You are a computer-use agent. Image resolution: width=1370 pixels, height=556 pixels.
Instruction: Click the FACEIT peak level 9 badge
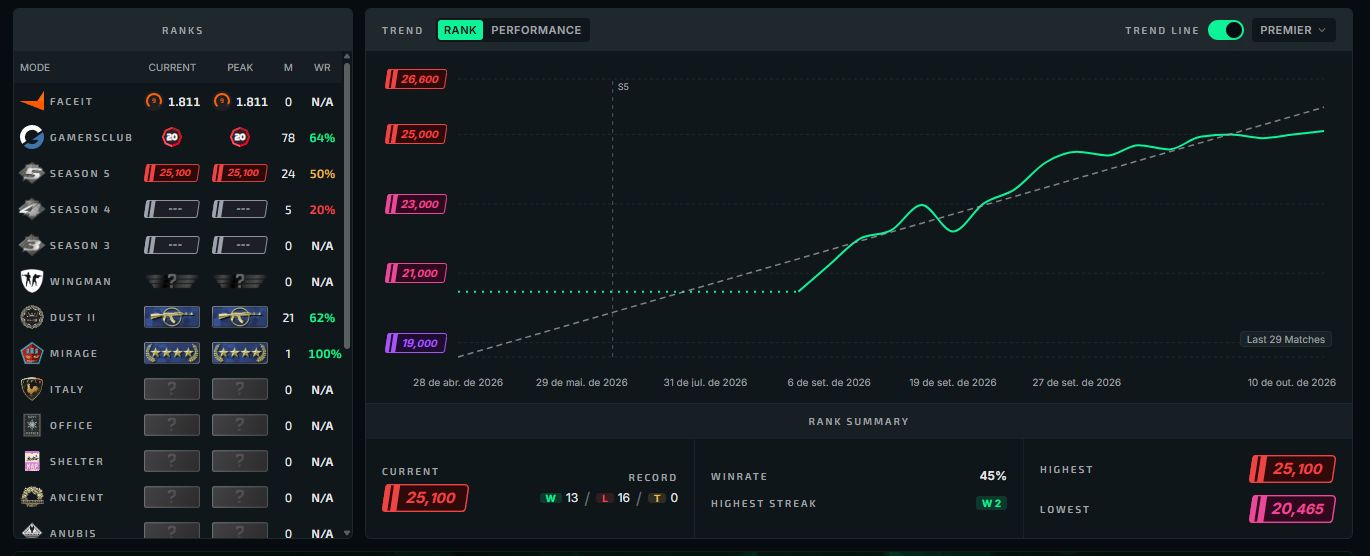tap(221, 101)
